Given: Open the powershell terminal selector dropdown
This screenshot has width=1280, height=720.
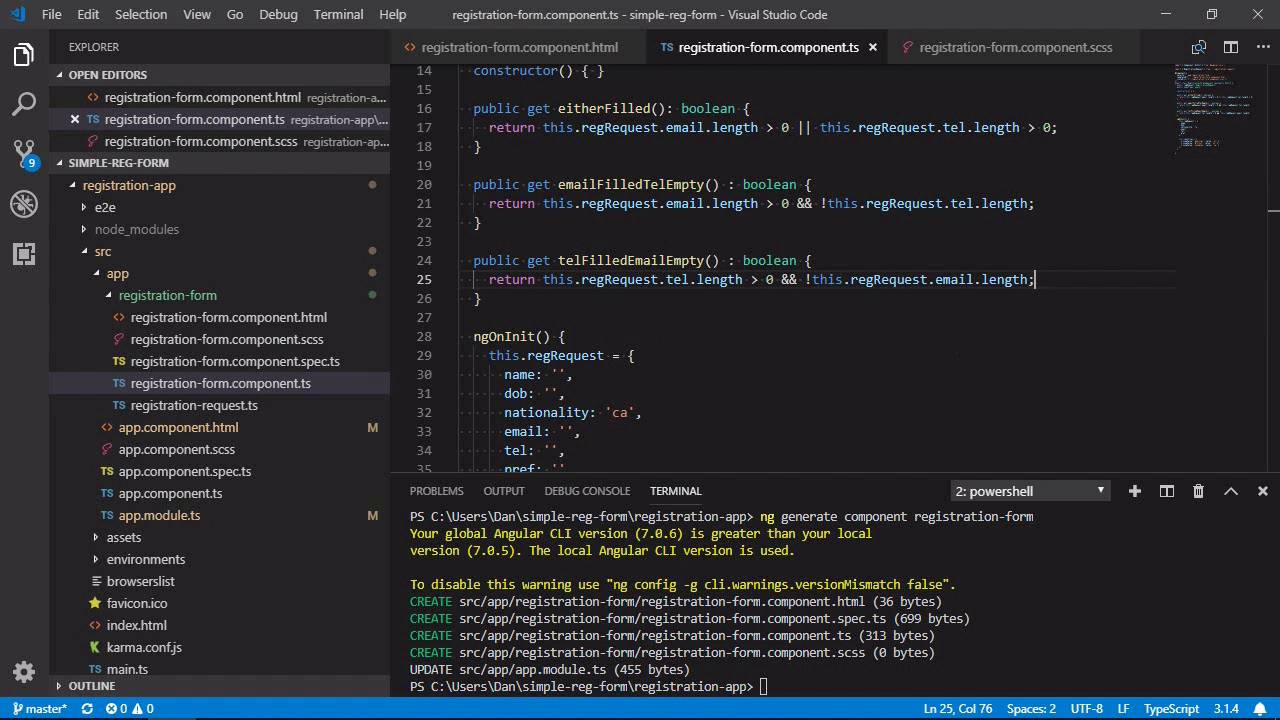Looking at the screenshot, I should pyautogui.click(x=1030, y=491).
